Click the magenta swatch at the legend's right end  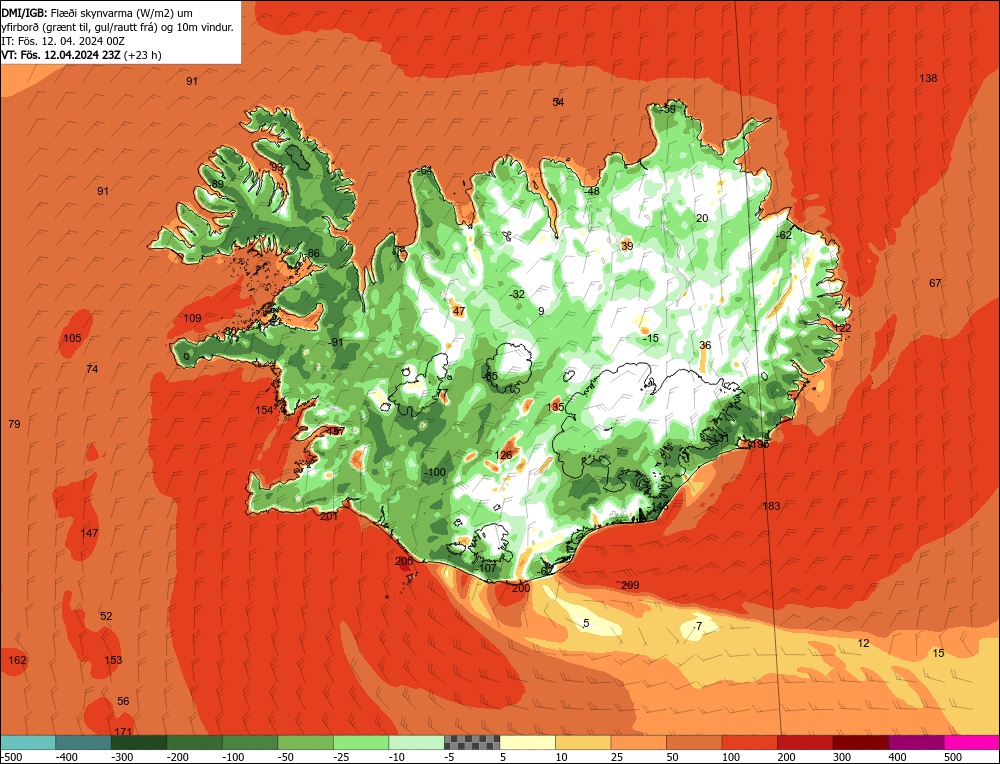pyautogui.click(x=971, y=742)
